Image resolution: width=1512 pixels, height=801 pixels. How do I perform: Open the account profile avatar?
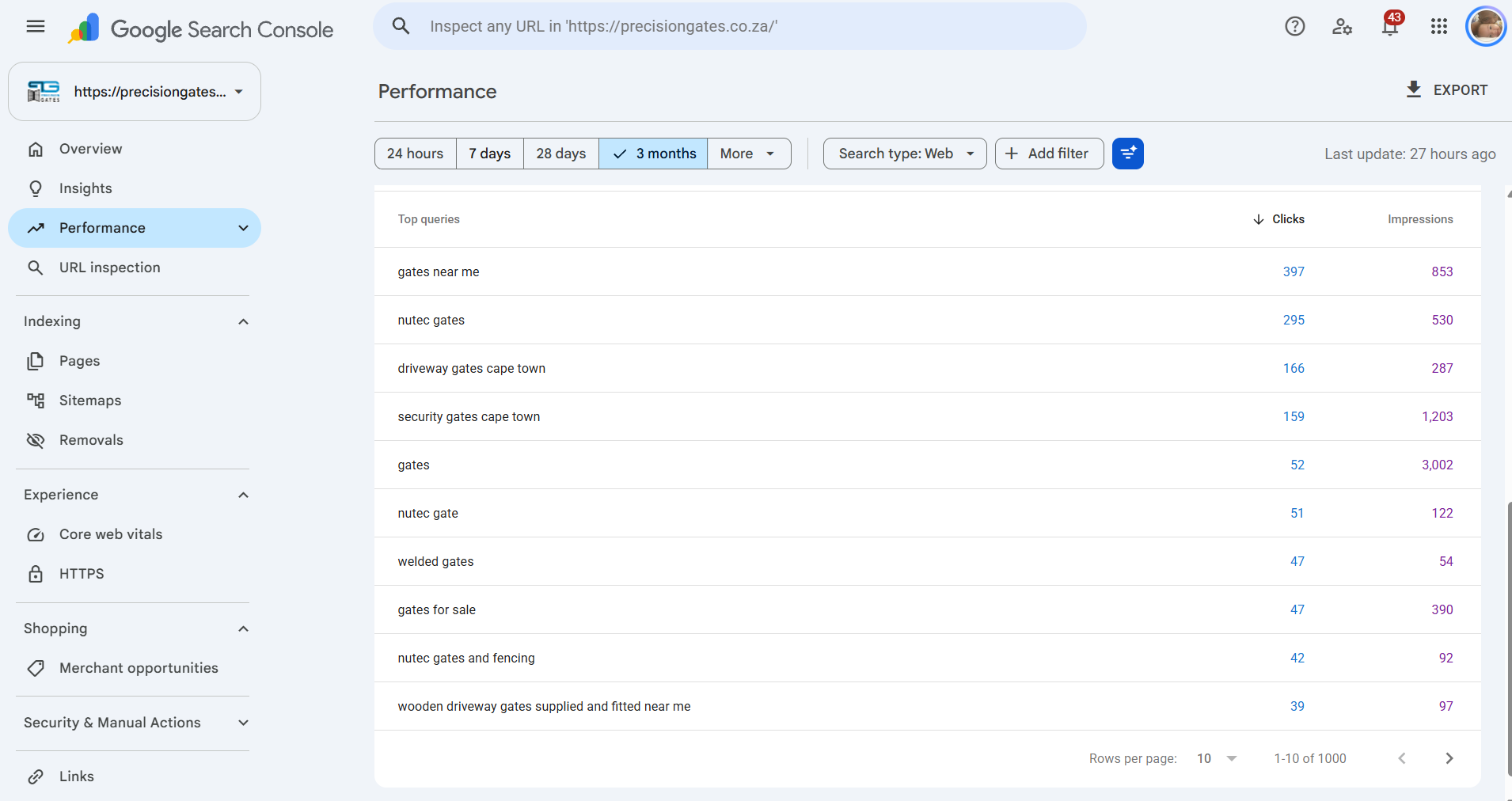click(x=1486, y=27)
